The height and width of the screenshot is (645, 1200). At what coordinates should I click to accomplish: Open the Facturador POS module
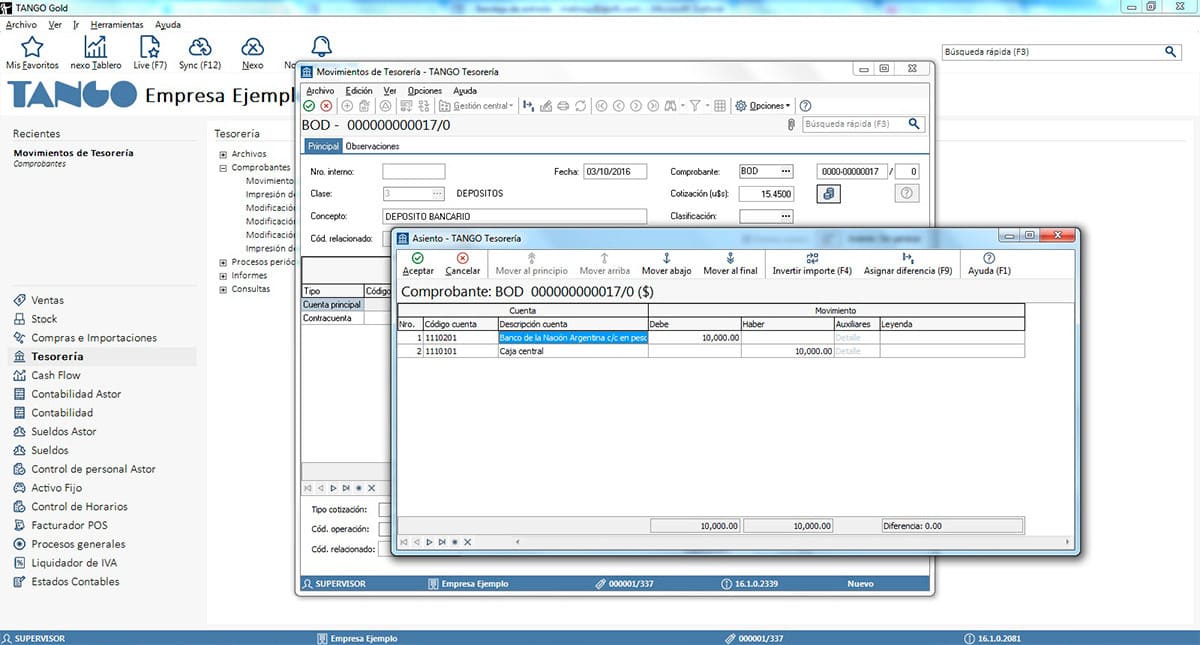[x=69, y=525]
